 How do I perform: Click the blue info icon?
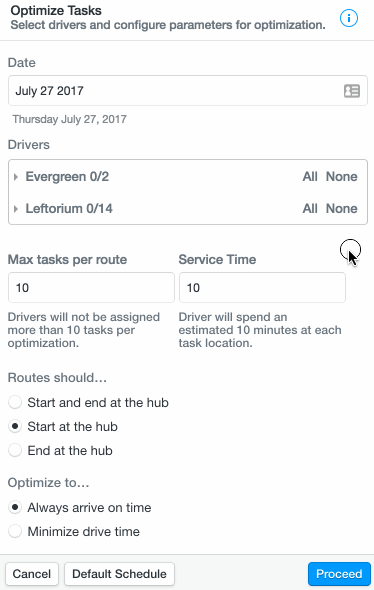click(349, 18)
